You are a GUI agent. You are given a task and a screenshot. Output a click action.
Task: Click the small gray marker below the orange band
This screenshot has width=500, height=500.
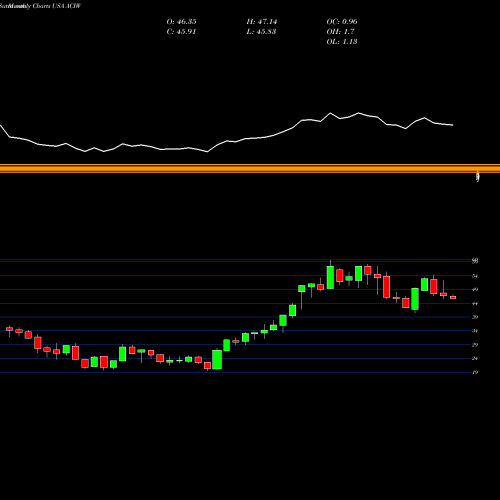tap(478, 177)
